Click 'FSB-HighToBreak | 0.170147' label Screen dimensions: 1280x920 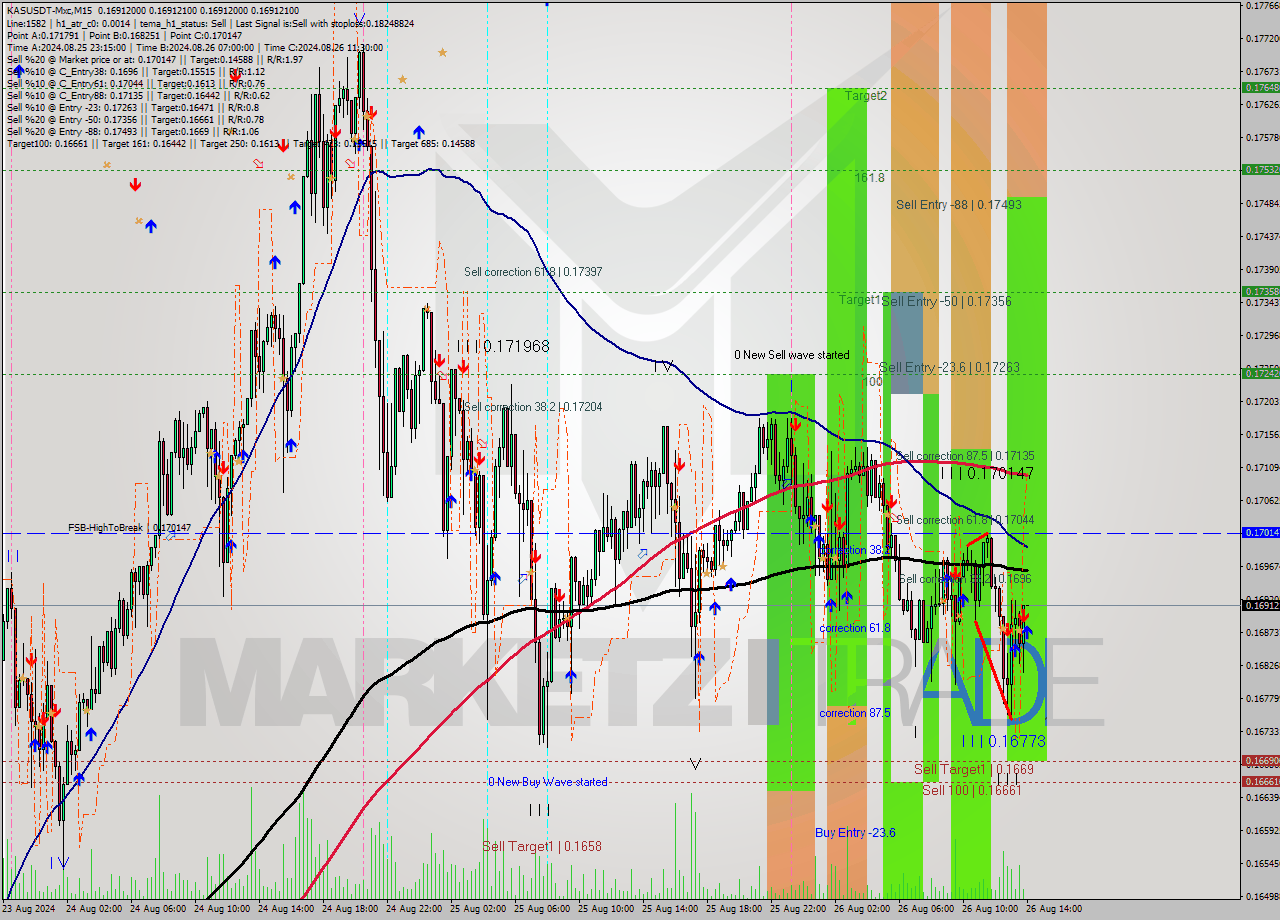129,527
